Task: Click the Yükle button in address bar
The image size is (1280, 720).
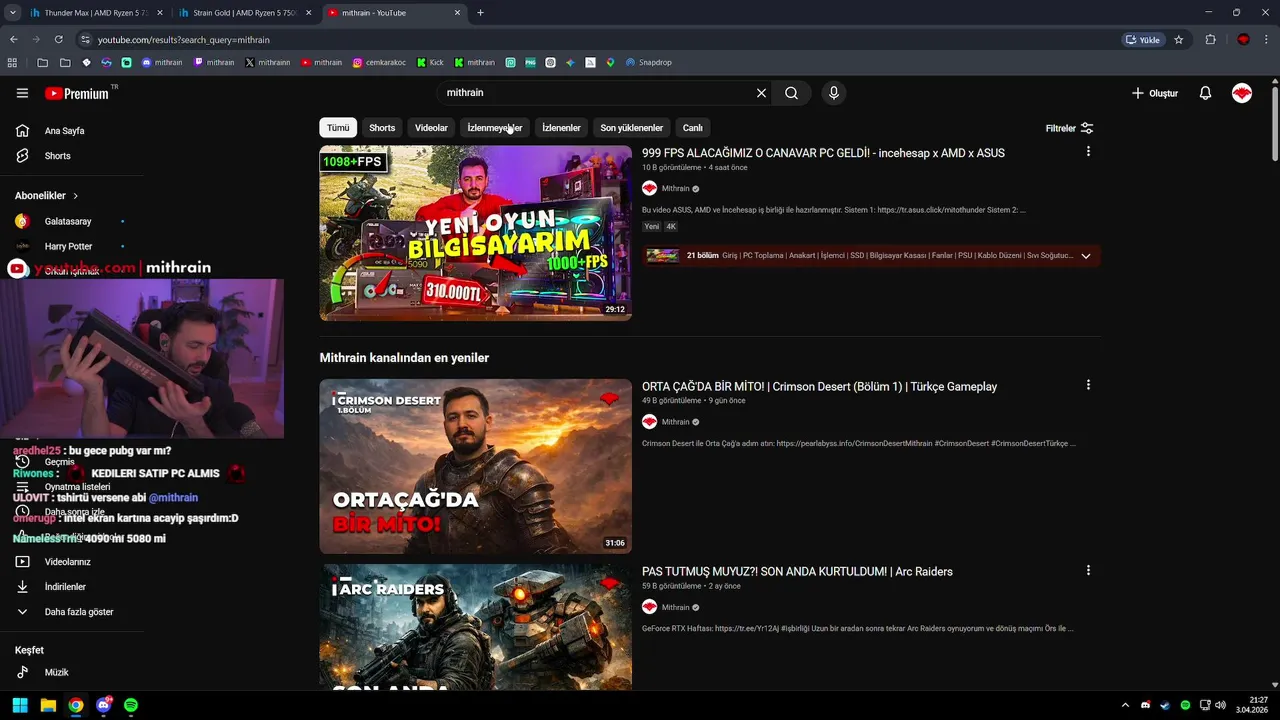Action: 1144,39
